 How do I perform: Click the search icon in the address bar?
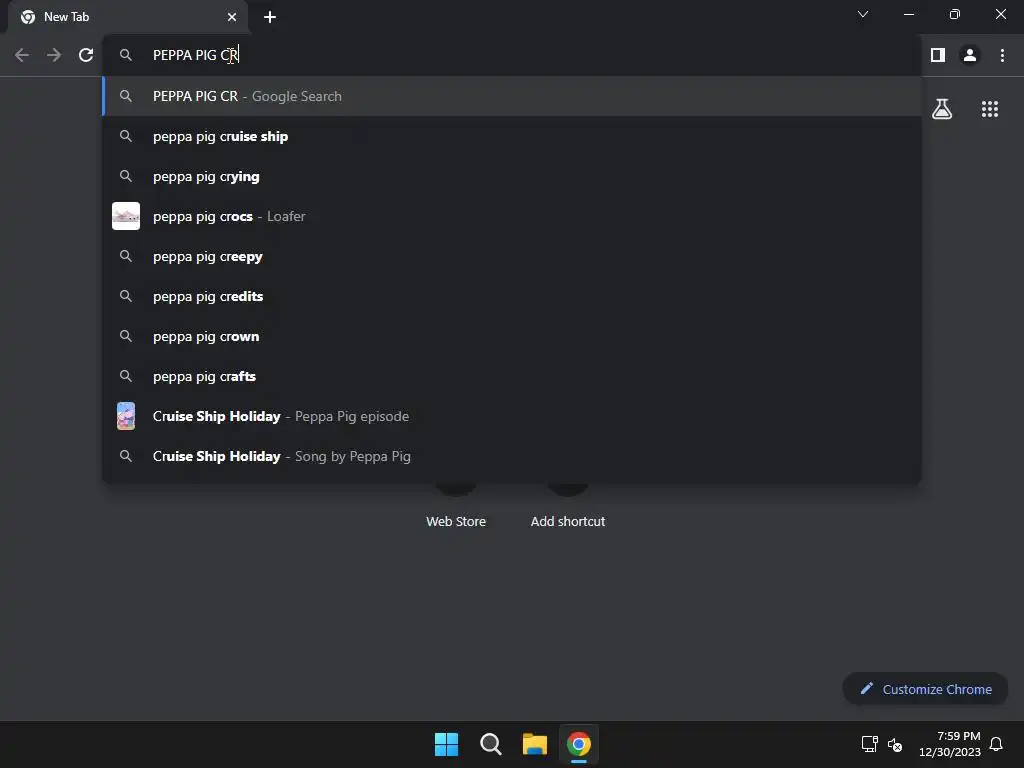(126, 56)
